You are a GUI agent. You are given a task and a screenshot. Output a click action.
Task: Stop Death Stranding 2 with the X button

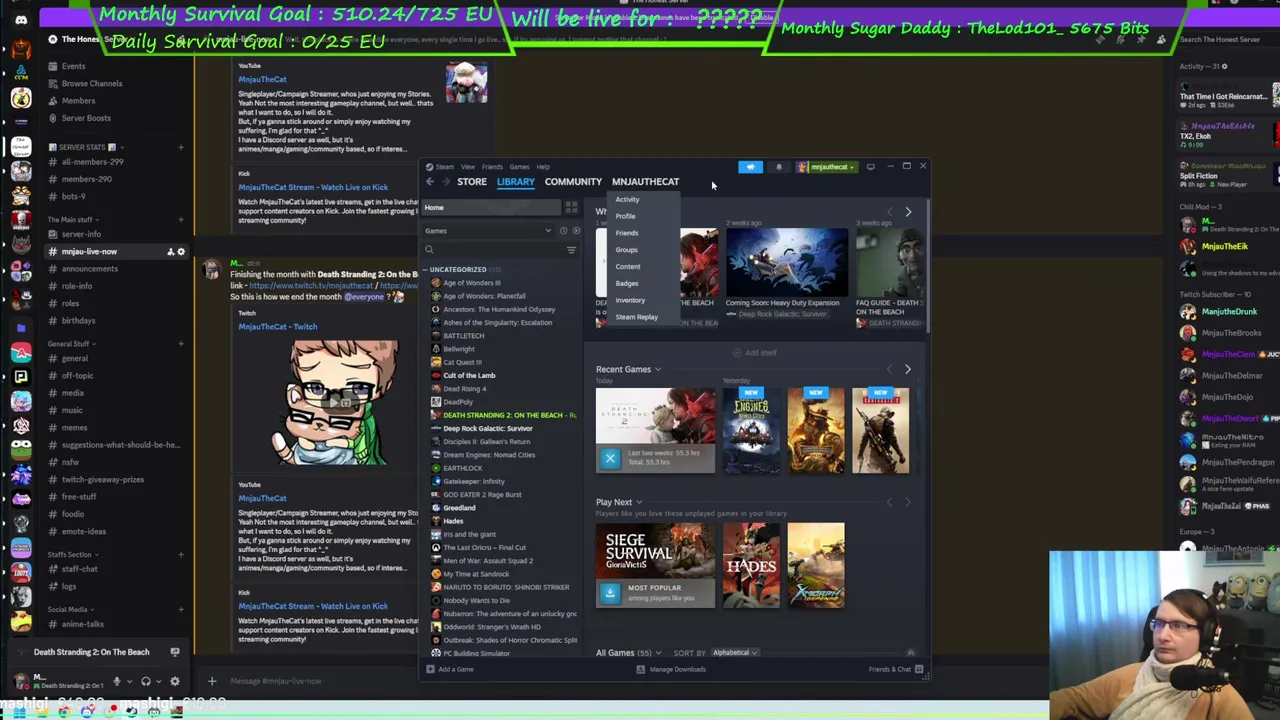[610, 458]
